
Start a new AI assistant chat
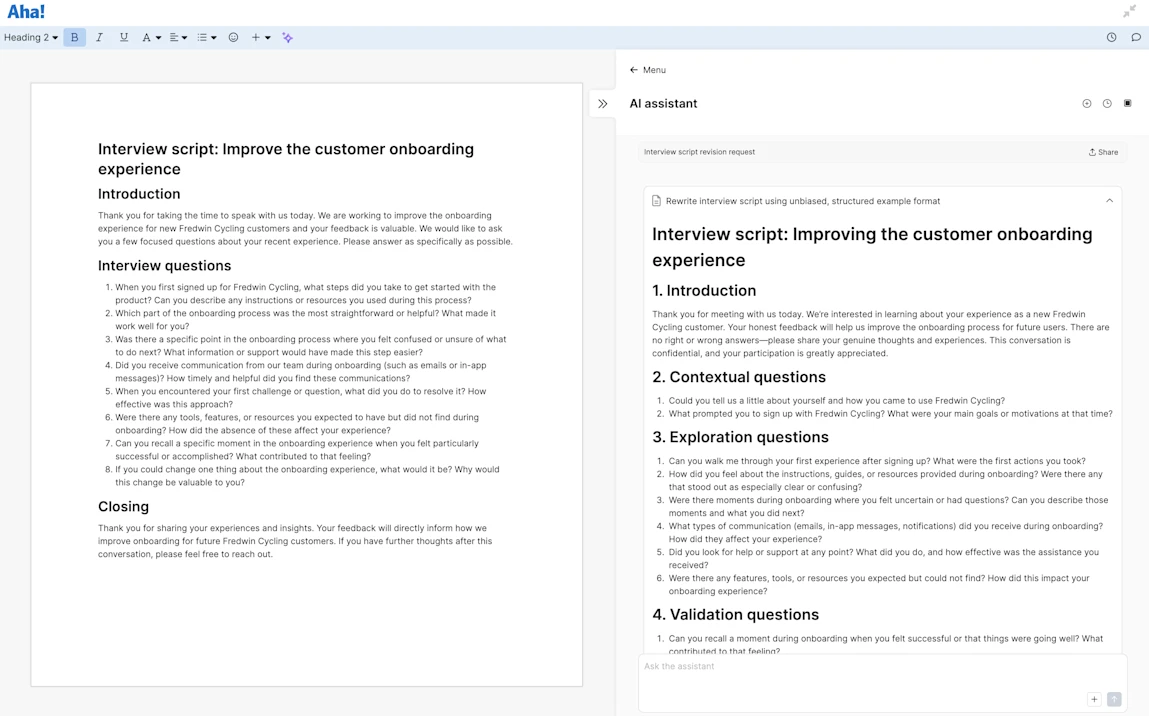[x=1087, y=103]
